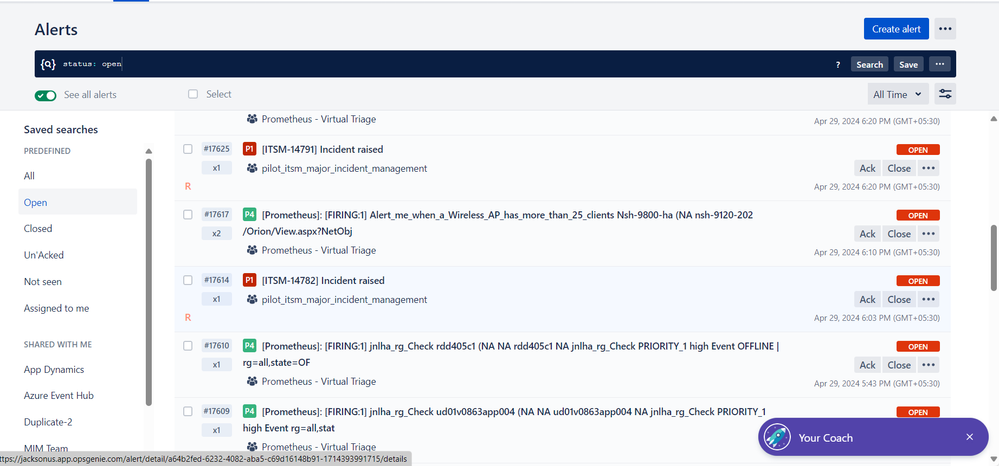This screenshot has width=999, height=466.
Task: Click the saved searches list up arrow
Action: click(149, 152)
